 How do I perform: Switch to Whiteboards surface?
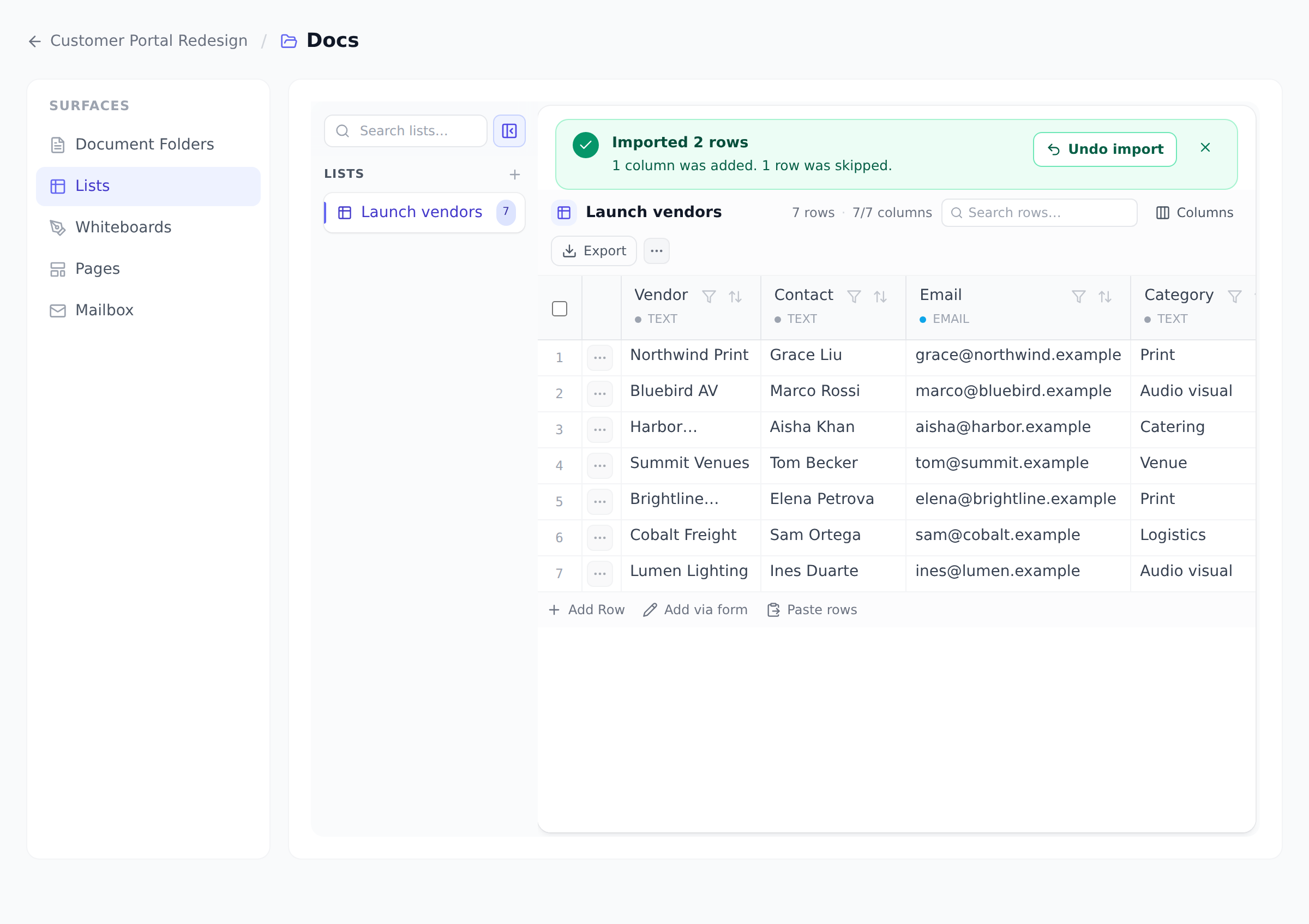[148, 227]
